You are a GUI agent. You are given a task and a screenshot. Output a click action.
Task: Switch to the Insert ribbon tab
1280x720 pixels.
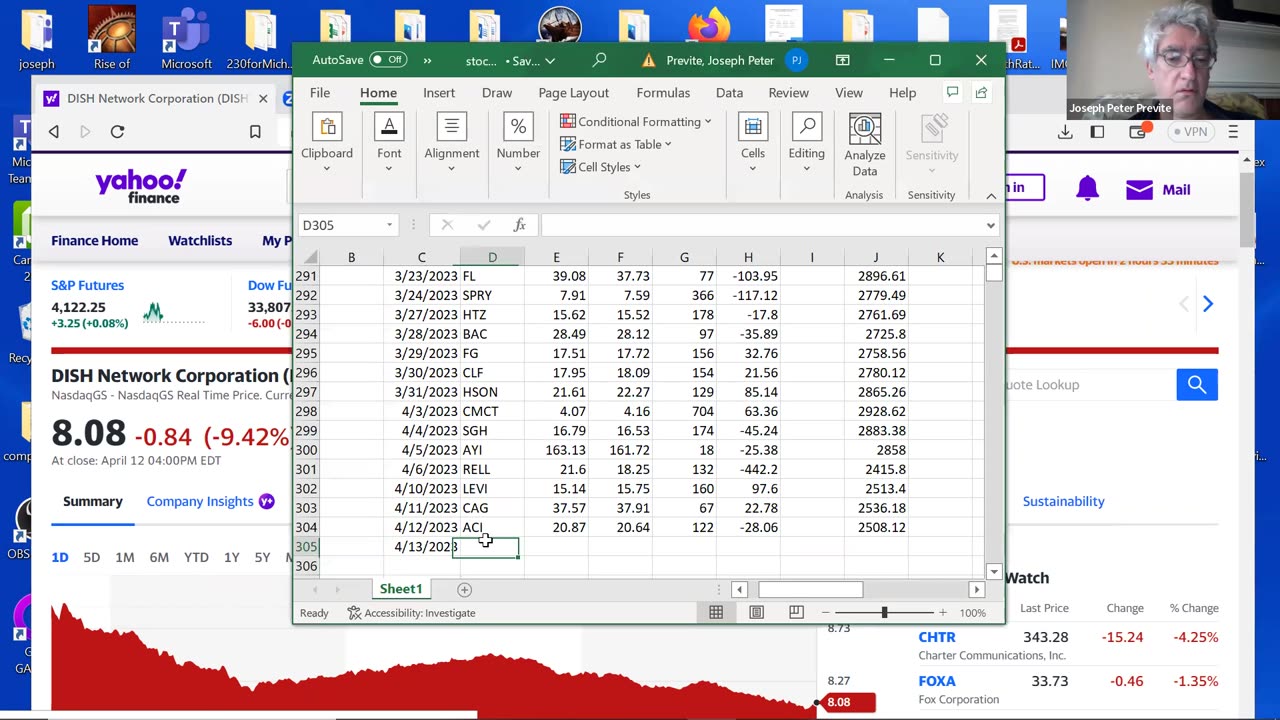coord(438,92)
